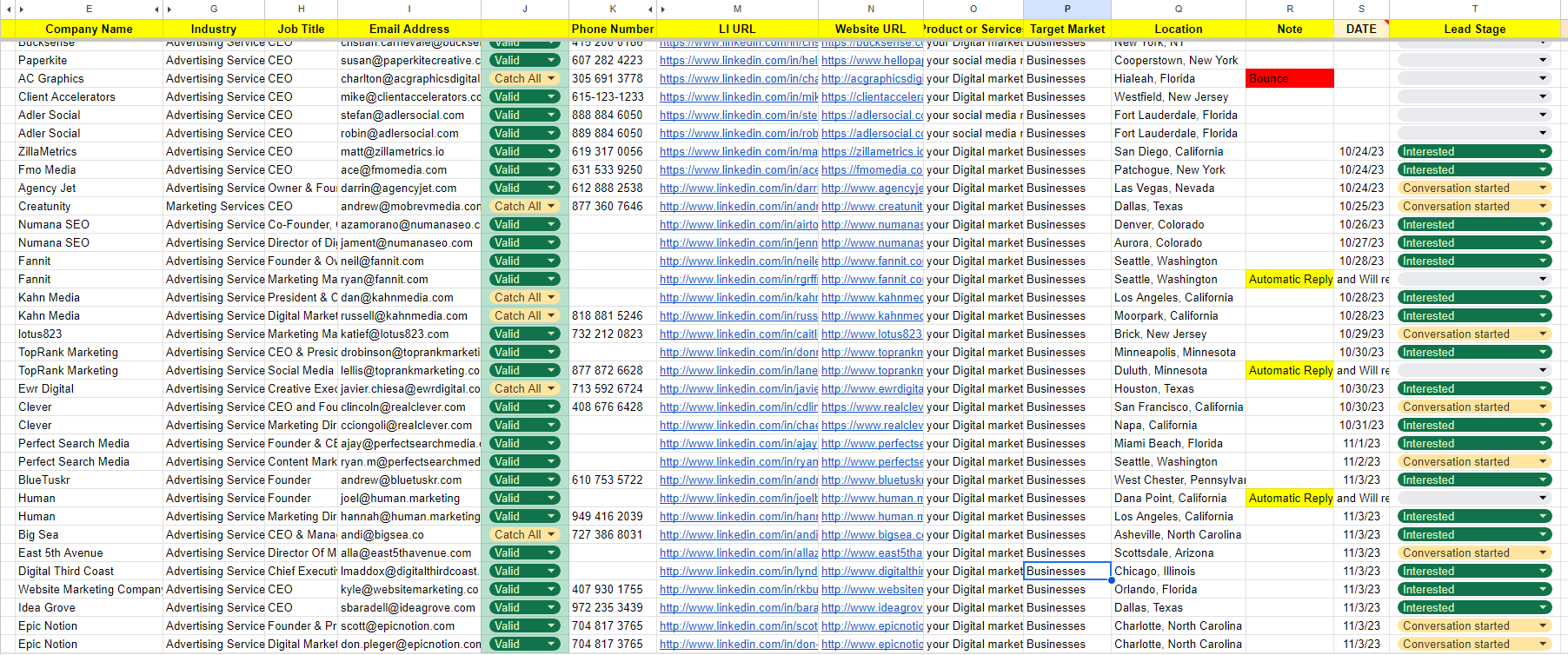
Task: Open East 5th Avenue's LinkedIn link
Action: [x=739, y=552]
